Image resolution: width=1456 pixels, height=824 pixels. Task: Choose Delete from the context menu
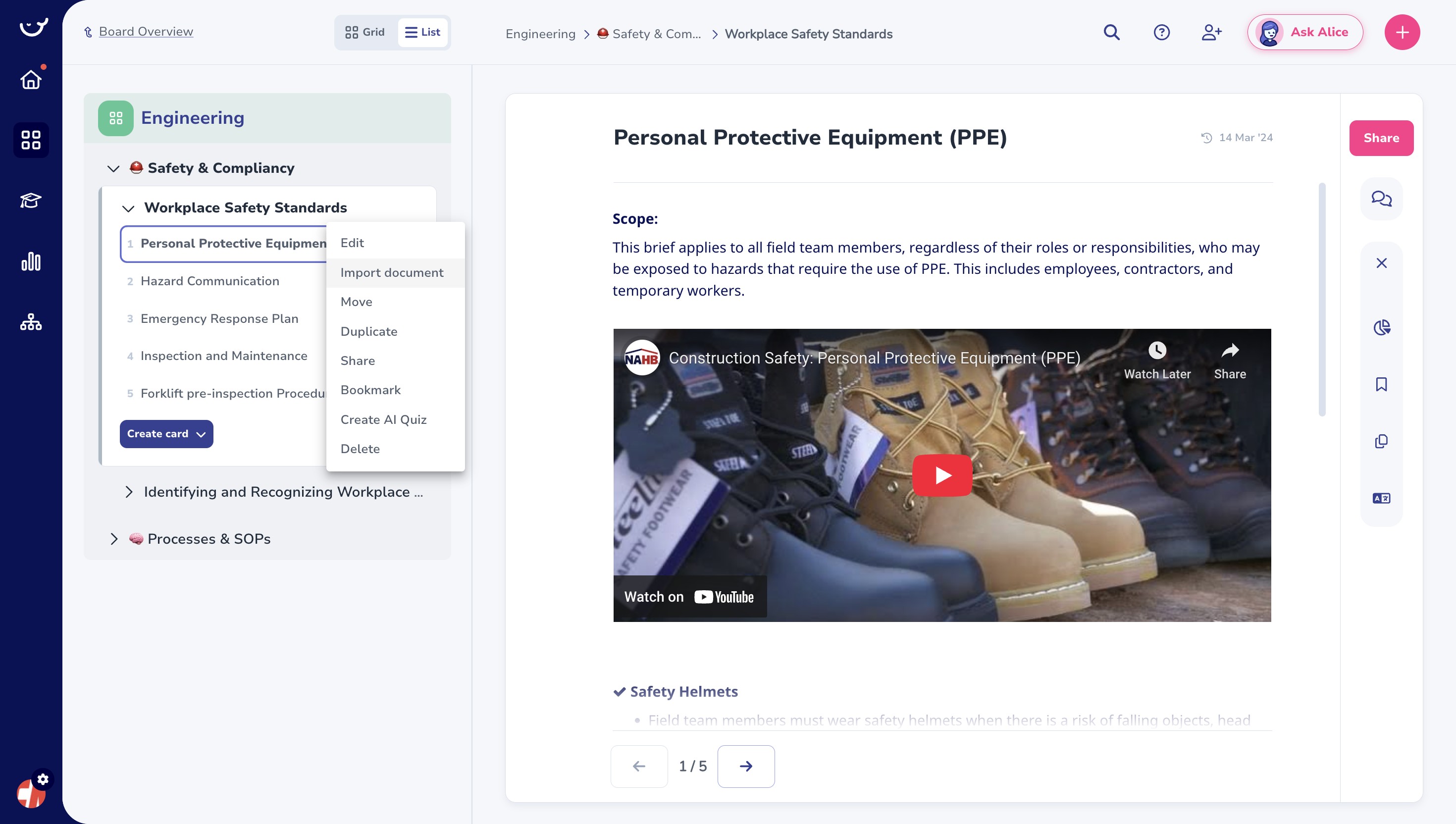tap(395, 449)
